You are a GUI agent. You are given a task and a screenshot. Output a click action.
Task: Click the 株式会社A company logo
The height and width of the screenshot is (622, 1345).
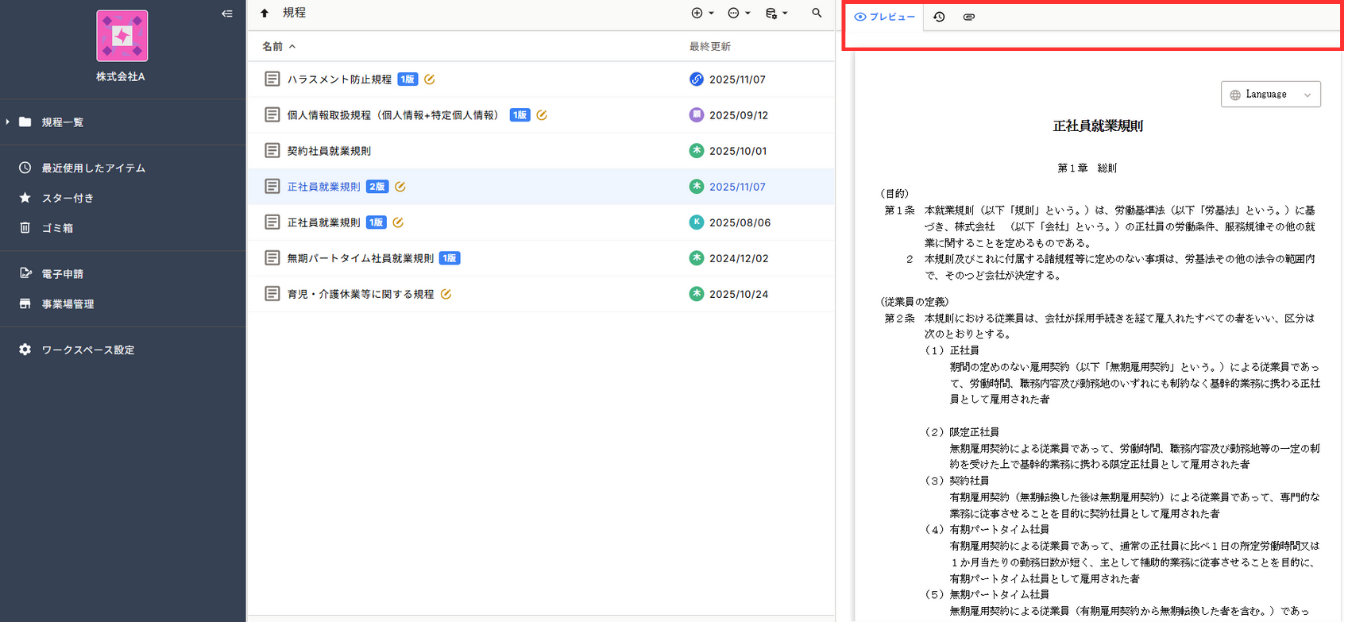pyautogui.click(x=122, y=36)
